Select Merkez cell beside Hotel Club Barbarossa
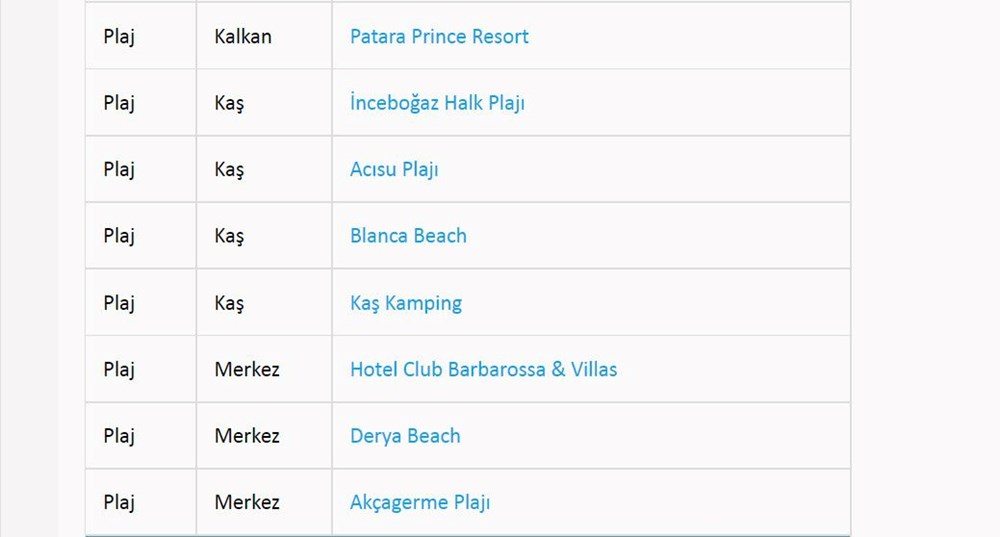The width and height of the screenshot is (1000, 537). pos(247,369)
